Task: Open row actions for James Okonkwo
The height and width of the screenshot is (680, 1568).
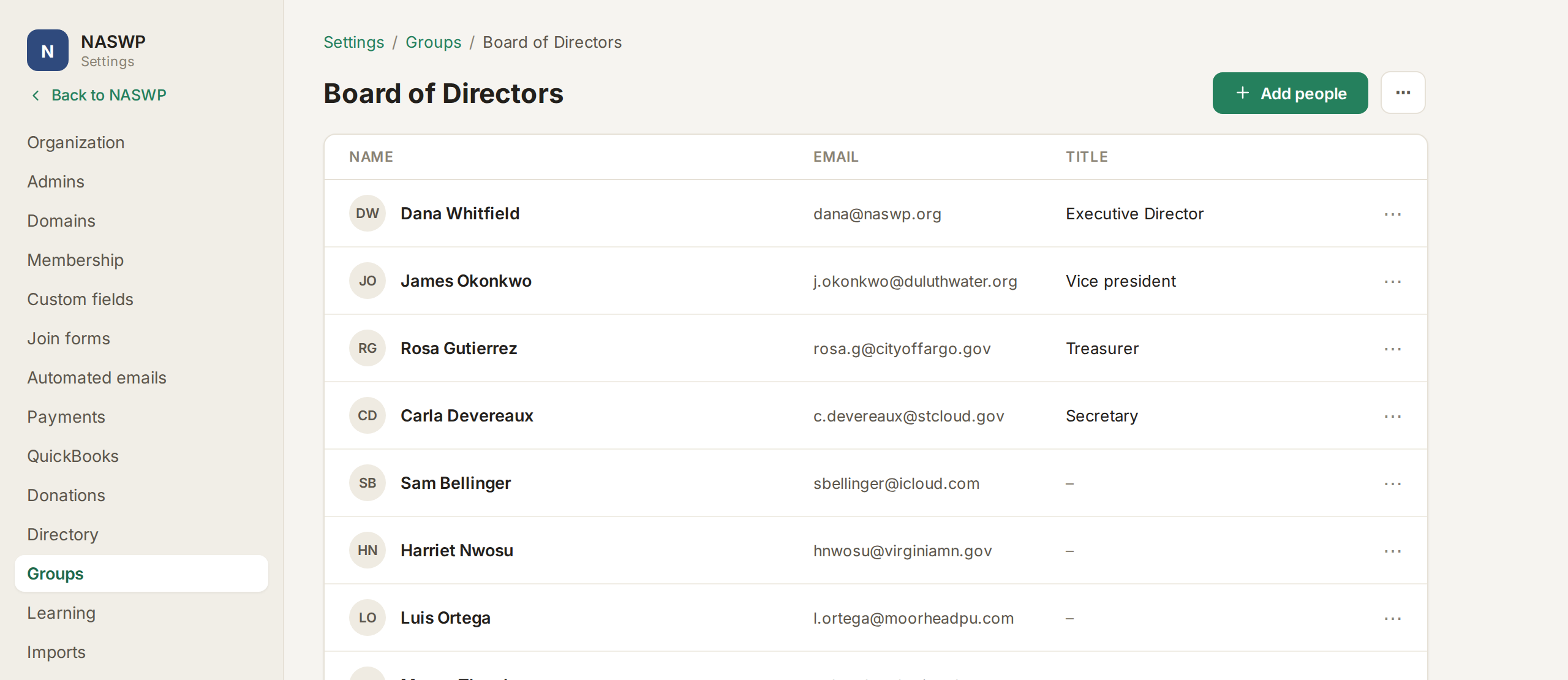Action: click(x=1393, y=281)
